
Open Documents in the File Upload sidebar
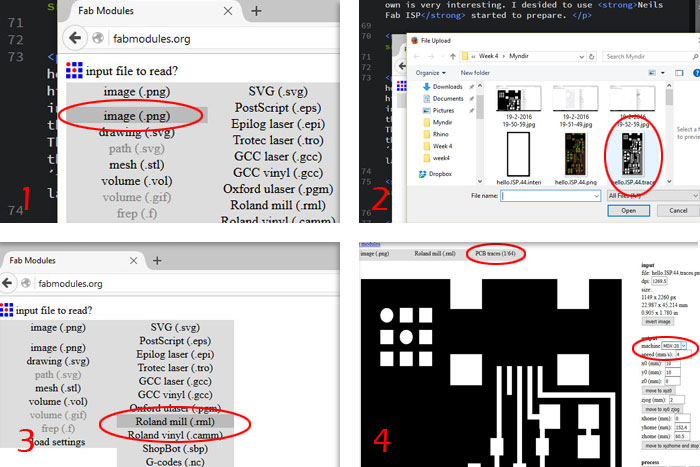(448, 99)
